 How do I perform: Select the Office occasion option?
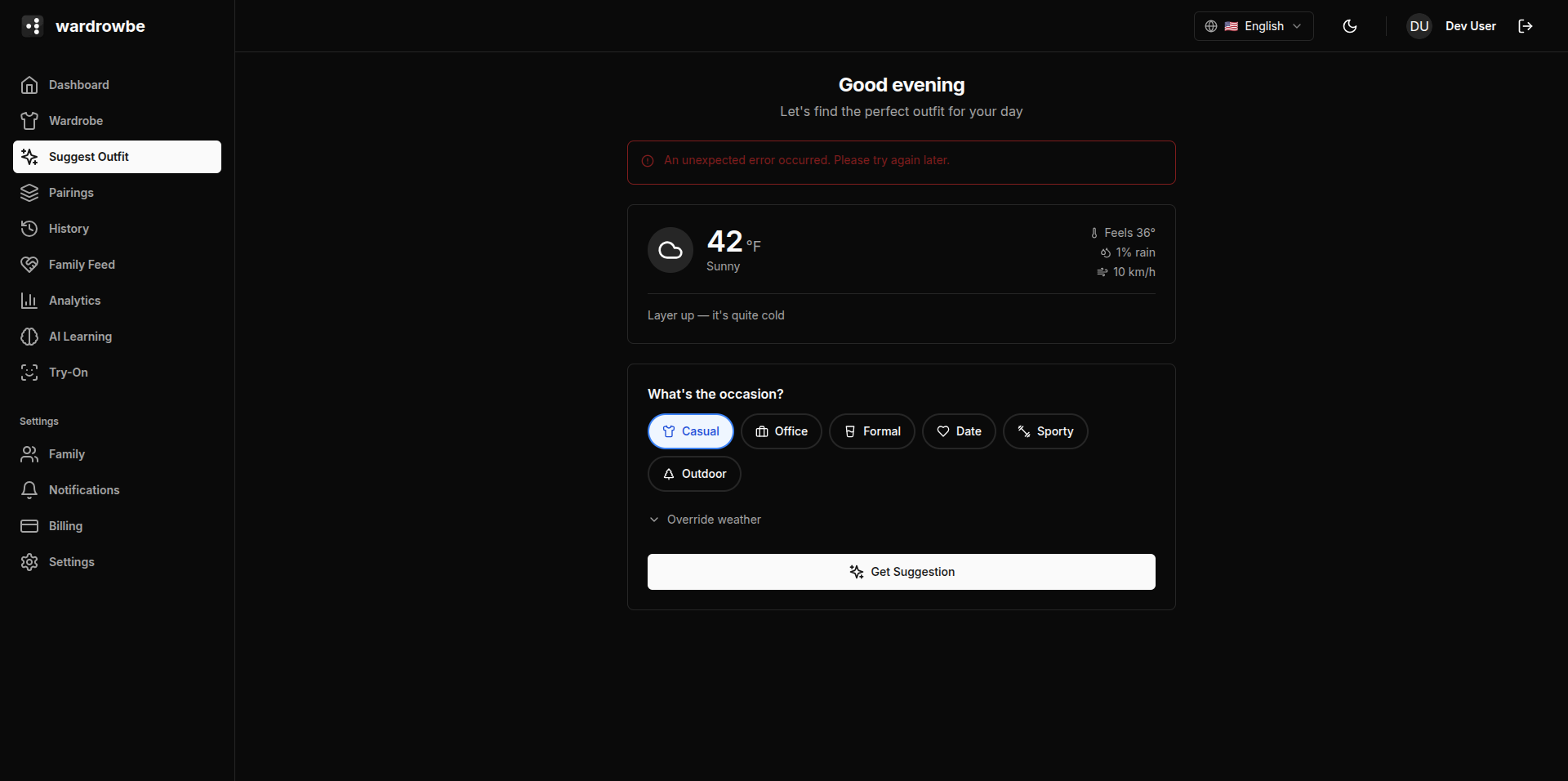coord(781,431)
